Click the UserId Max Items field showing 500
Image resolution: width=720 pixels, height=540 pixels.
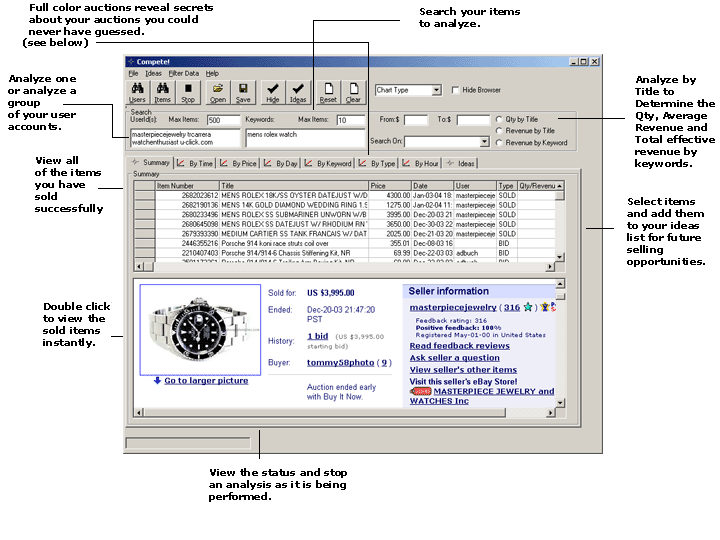point(223,120)
